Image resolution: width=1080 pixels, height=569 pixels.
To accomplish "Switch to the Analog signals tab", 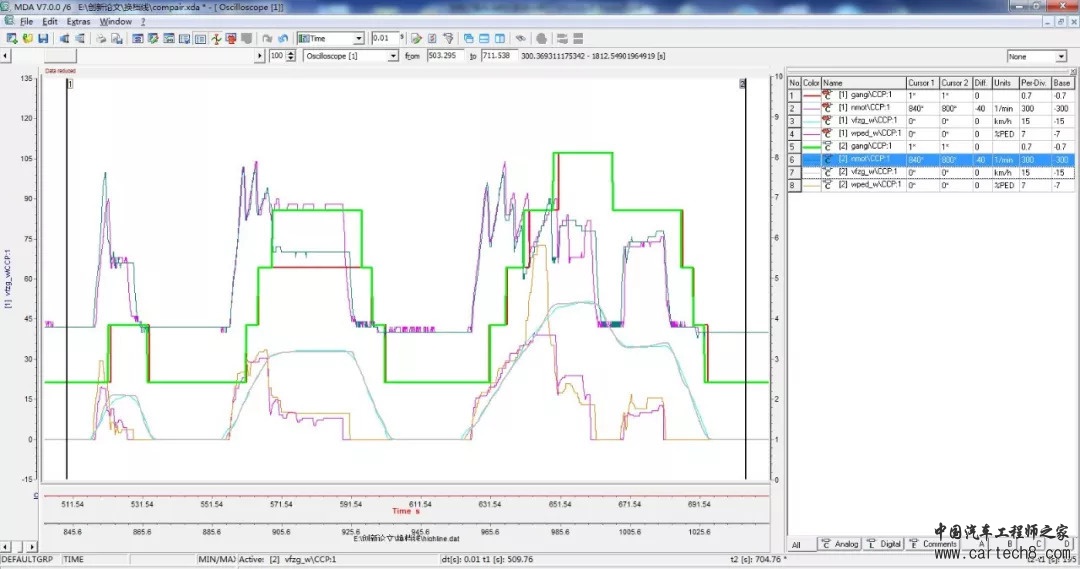I will [x=840, y=544].
